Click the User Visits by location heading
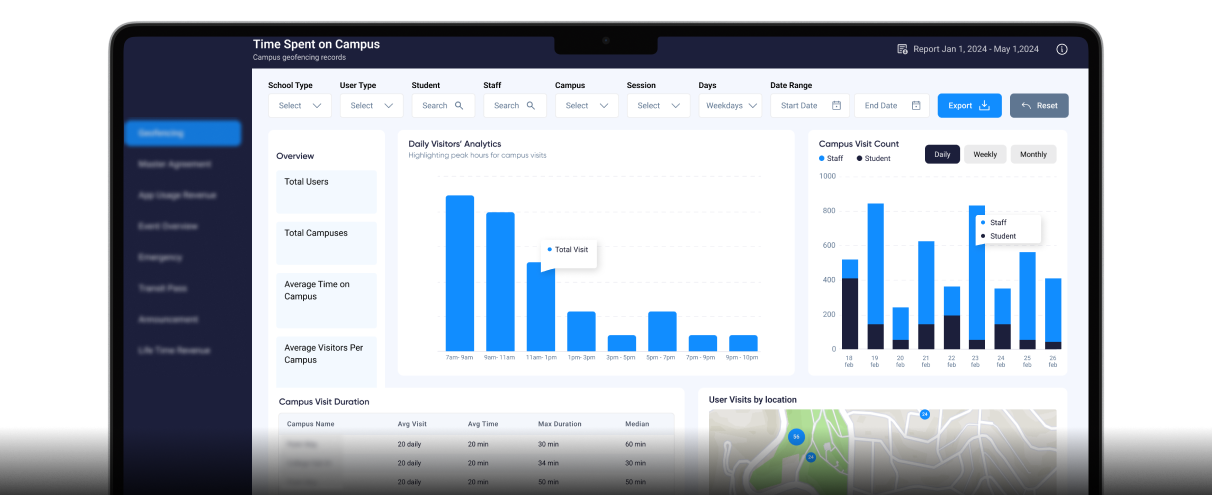Viewport: 1212px width, 495px height. pos(753,400)
